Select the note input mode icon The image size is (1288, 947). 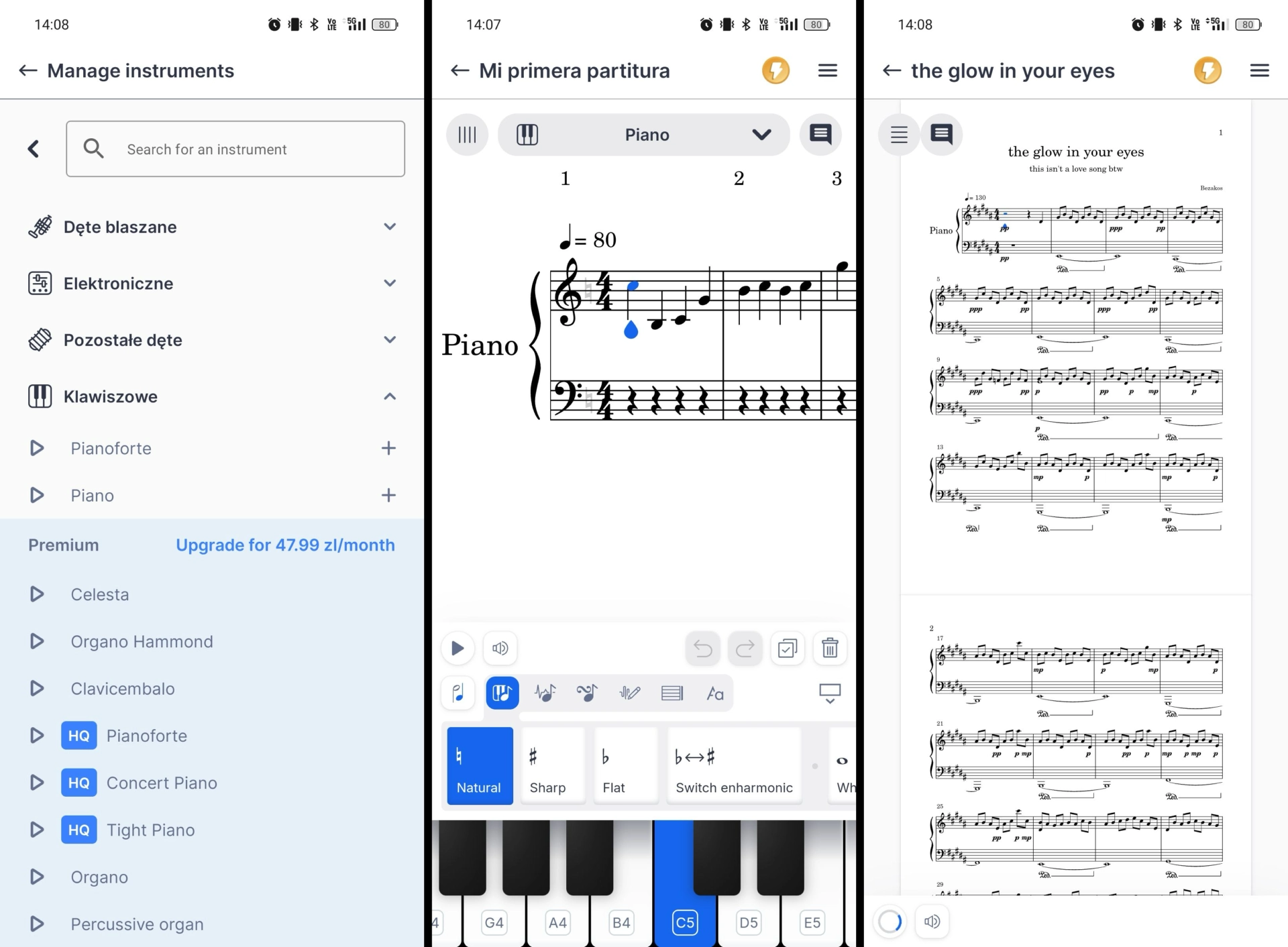[459, 693]
